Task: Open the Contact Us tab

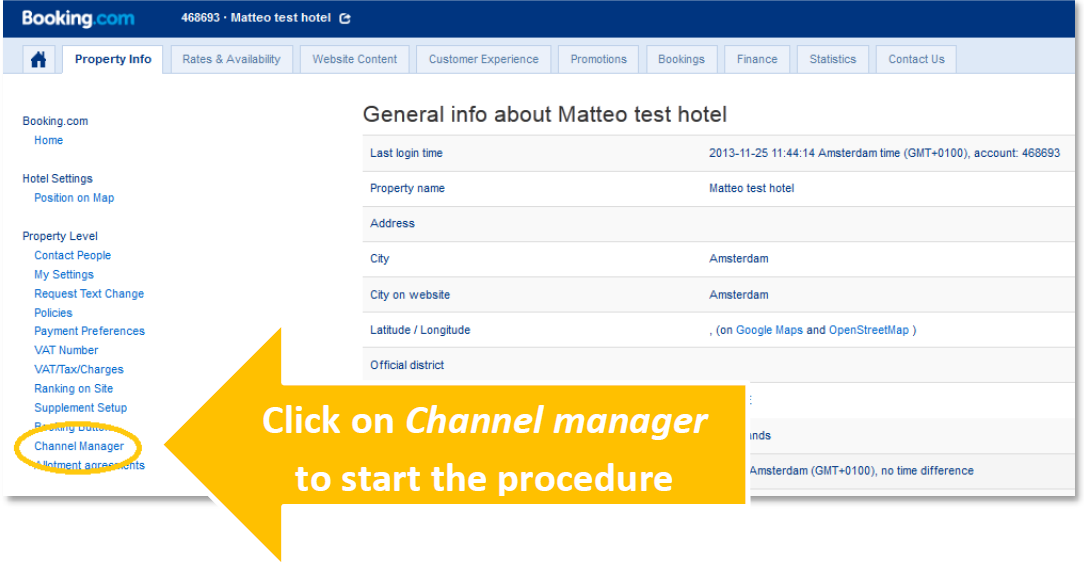Action: [916, 59]
